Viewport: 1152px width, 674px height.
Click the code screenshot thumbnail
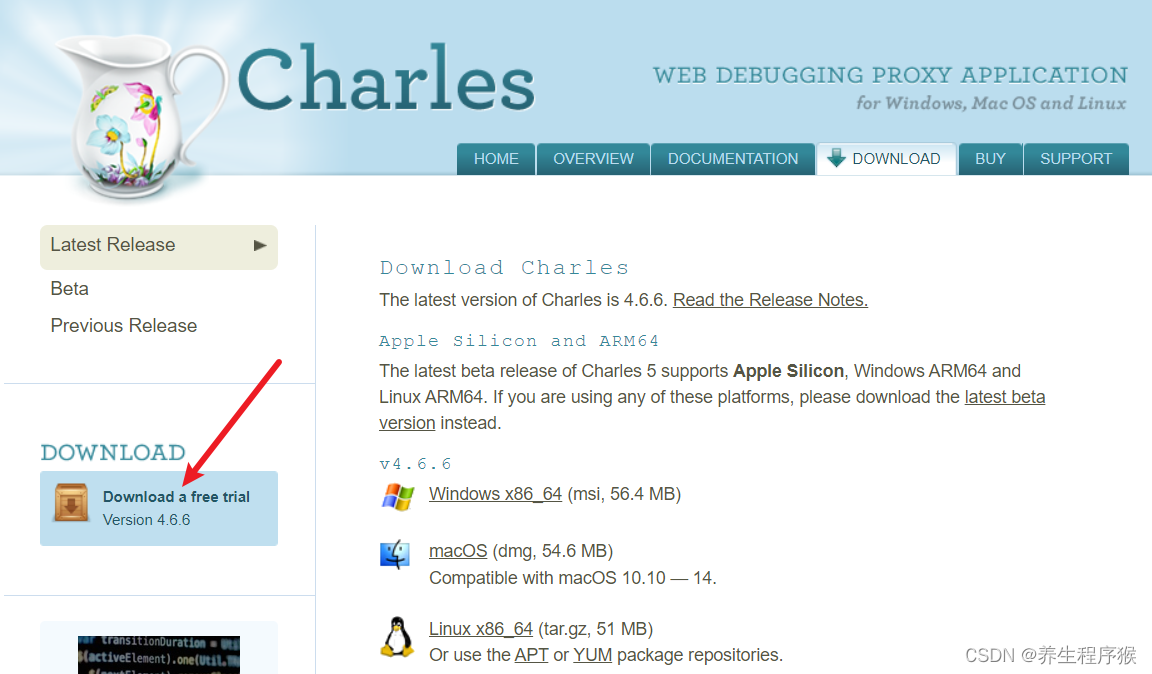coord(159,654)
